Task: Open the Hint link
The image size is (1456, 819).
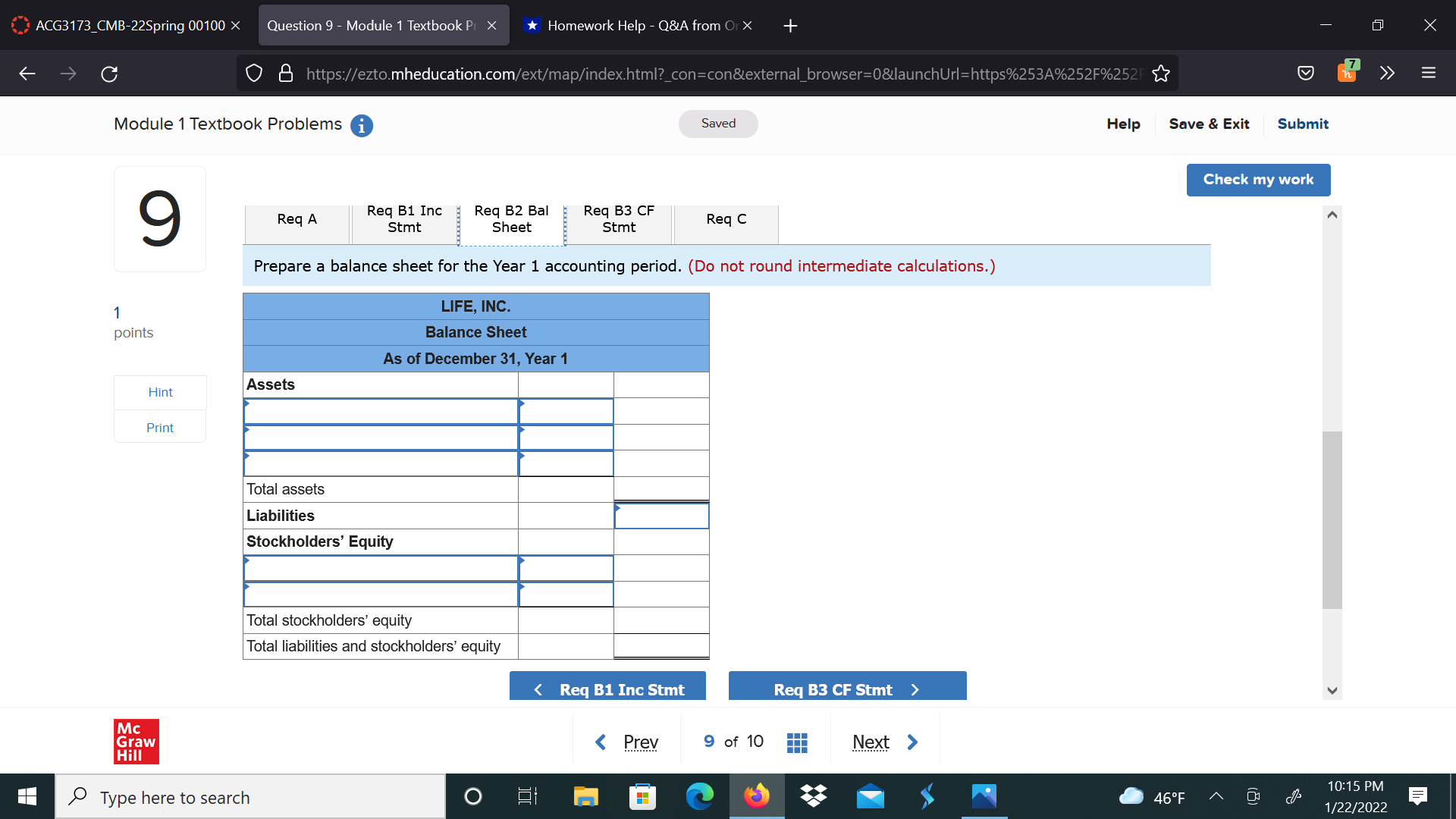Action: 160,392
